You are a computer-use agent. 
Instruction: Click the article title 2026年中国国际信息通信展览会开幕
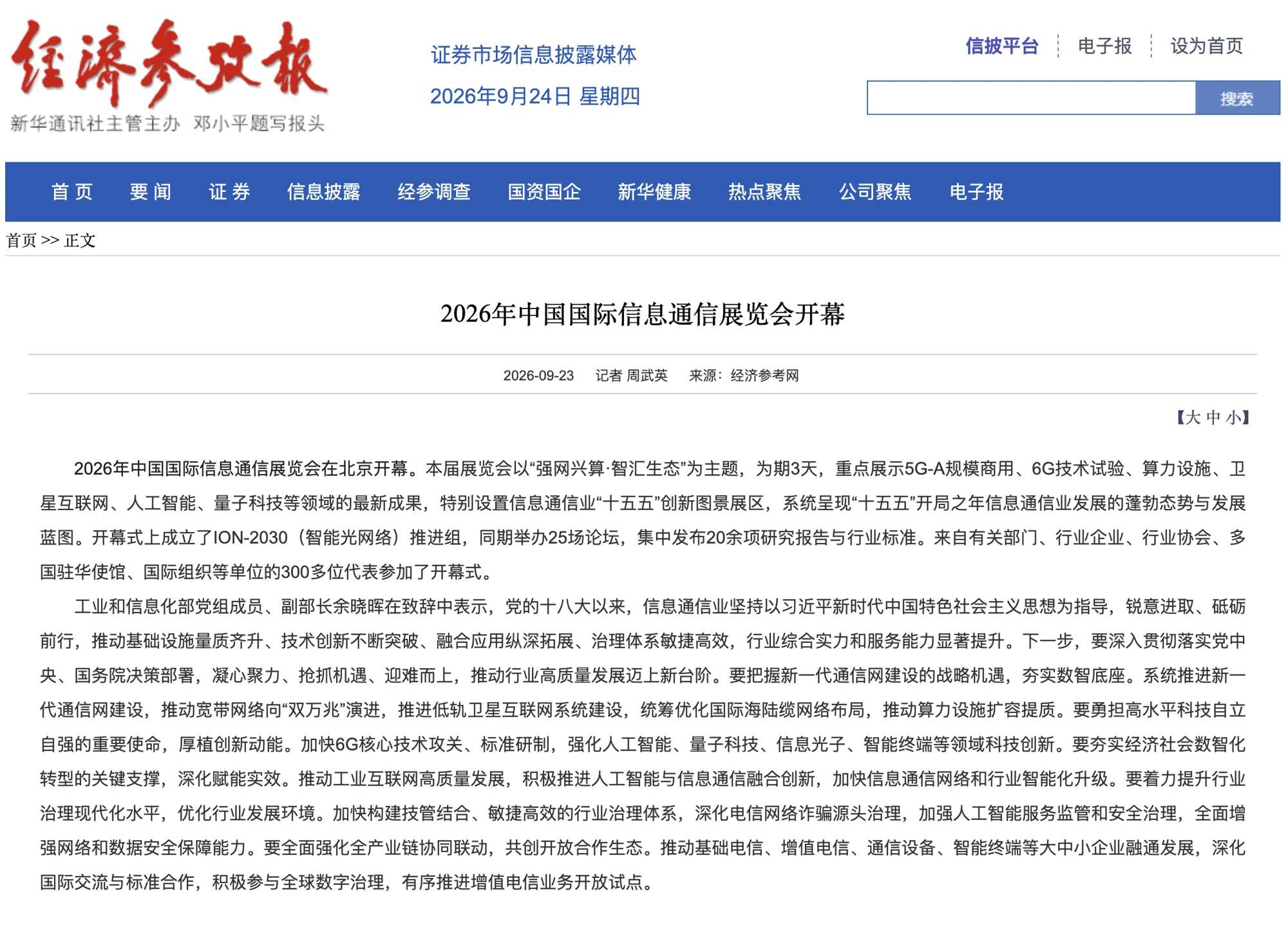(x=643, y=314)
